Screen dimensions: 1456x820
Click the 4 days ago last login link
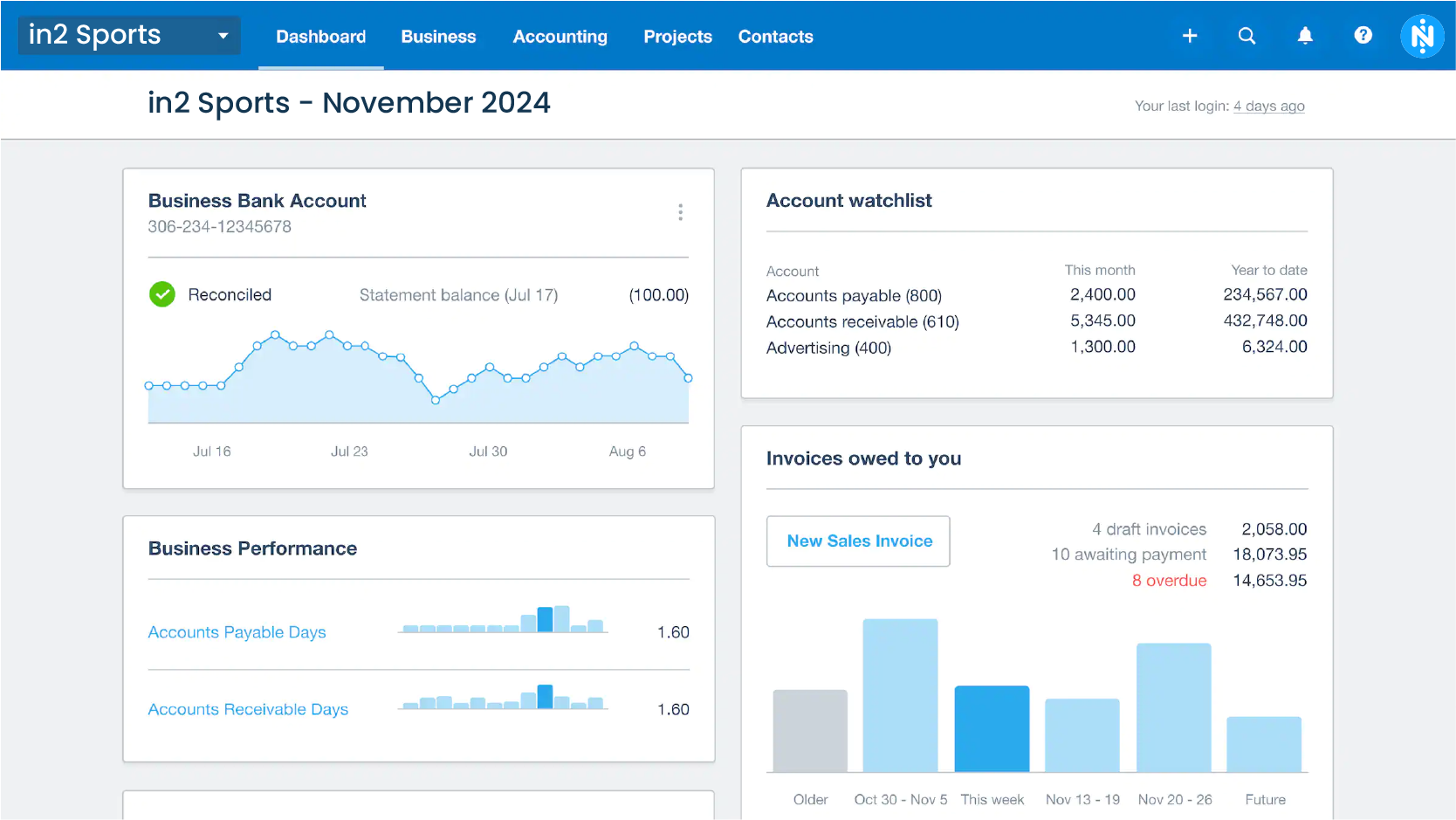(1268, 107)
